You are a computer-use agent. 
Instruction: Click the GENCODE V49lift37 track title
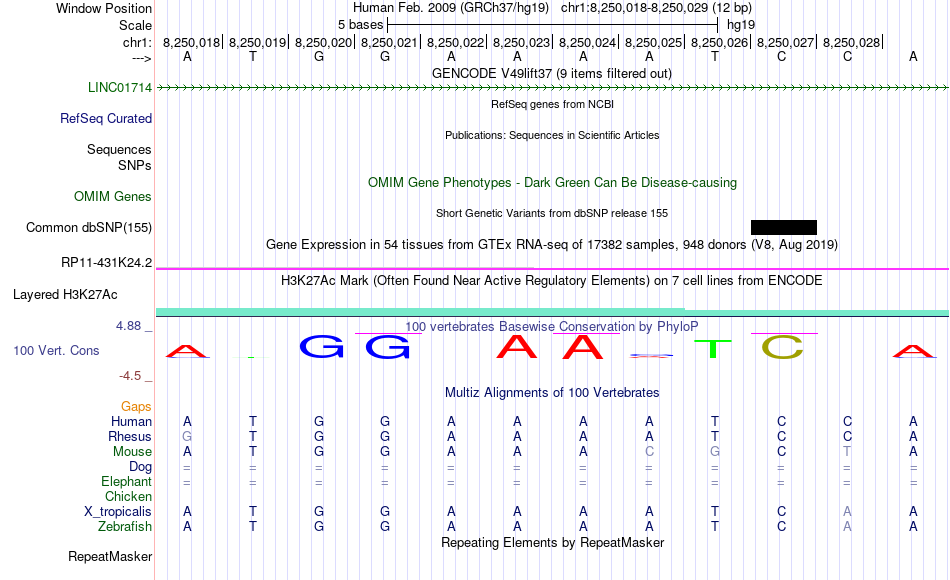pos(552,73)
